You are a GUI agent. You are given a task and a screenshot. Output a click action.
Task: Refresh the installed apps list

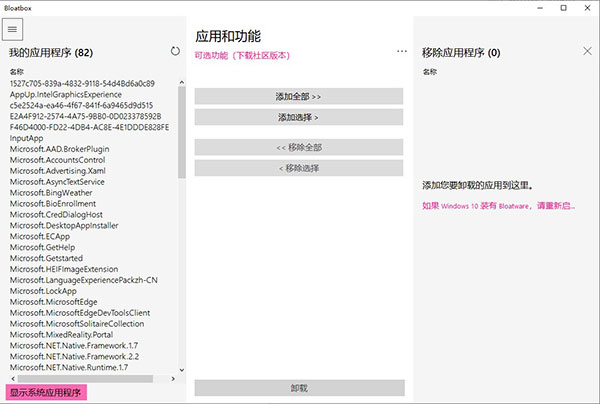[x=176, y=50]
